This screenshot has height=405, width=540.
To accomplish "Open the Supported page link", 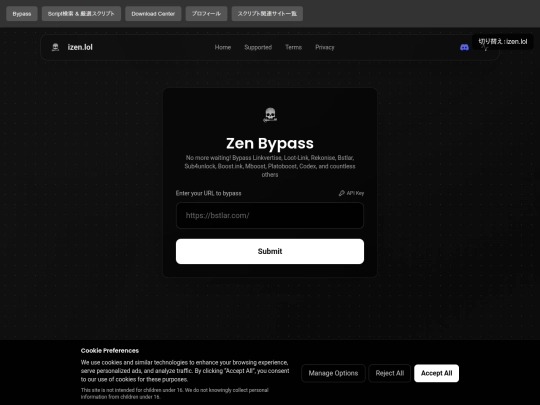I will coord(258,47).
